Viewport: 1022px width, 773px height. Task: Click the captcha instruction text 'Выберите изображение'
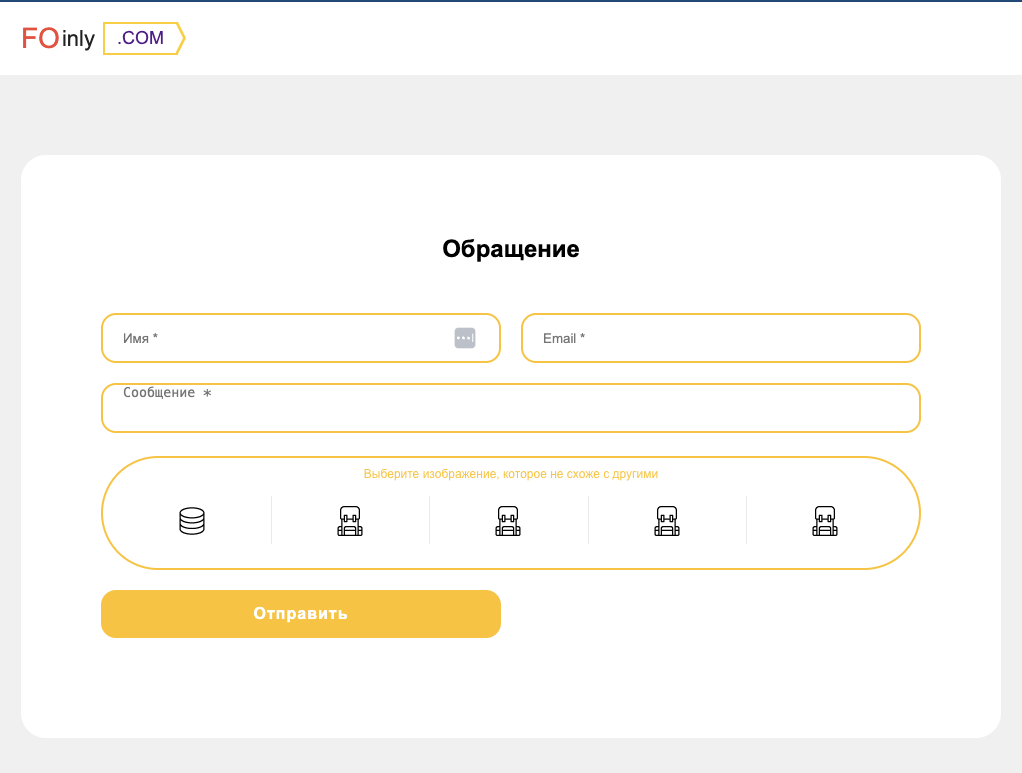(x=511, y=474)
